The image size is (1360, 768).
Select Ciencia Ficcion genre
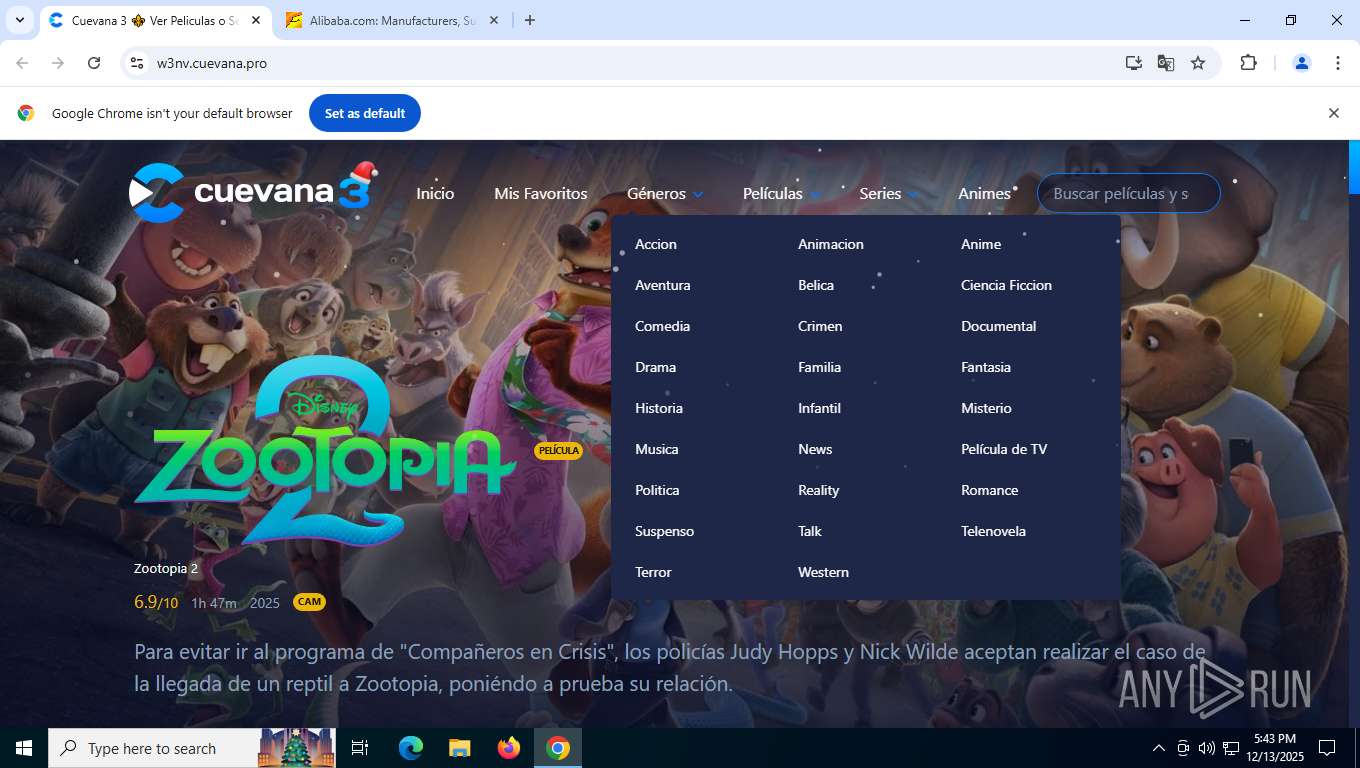pyautogui.click(x=1006, y=285)
